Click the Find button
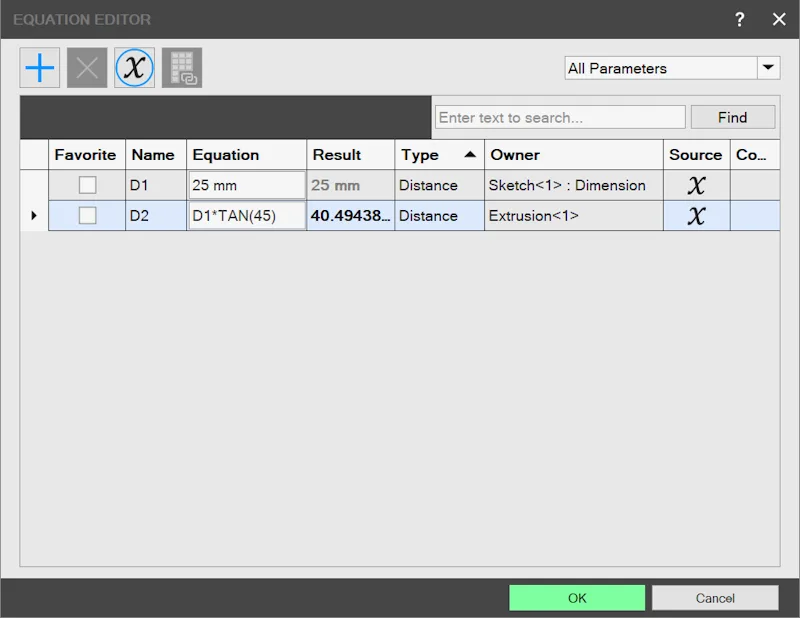 [733, 117]
